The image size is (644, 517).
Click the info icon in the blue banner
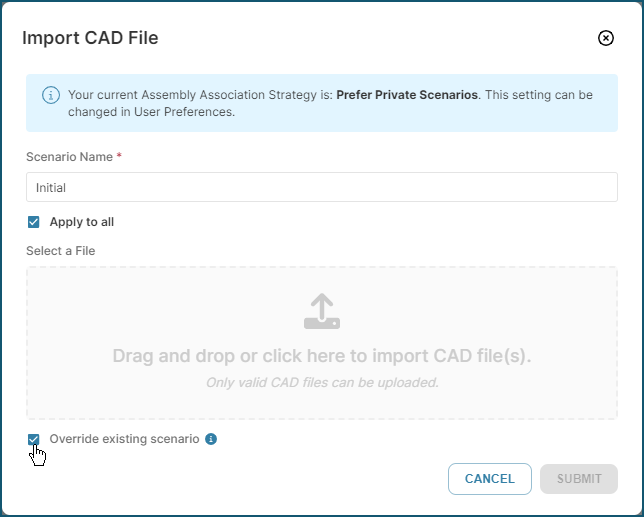51,95
